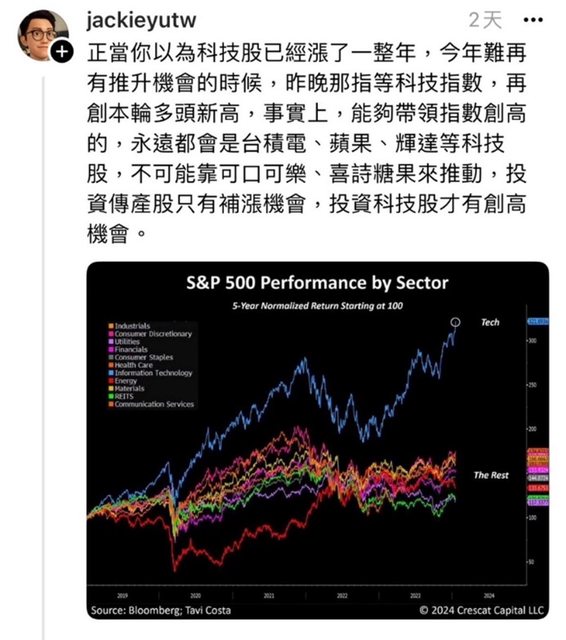Click the Source: Bloomberg; Tavi Costa text
This screenshot has height=640, width=566.
pyautogui.click(x=161, y=610)
